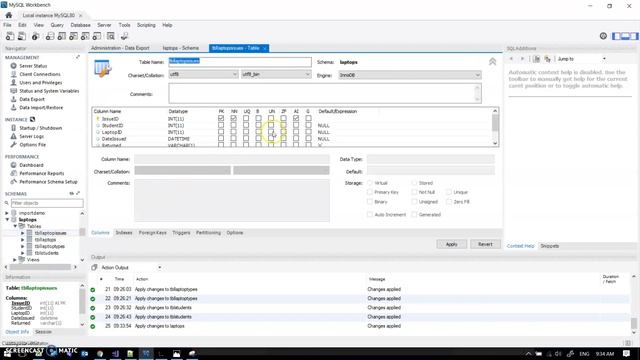Screen dimensions: 640x360
Task: Open the utf8 charset dropdown
Action: pyautogui.click(x=203, y=74)
